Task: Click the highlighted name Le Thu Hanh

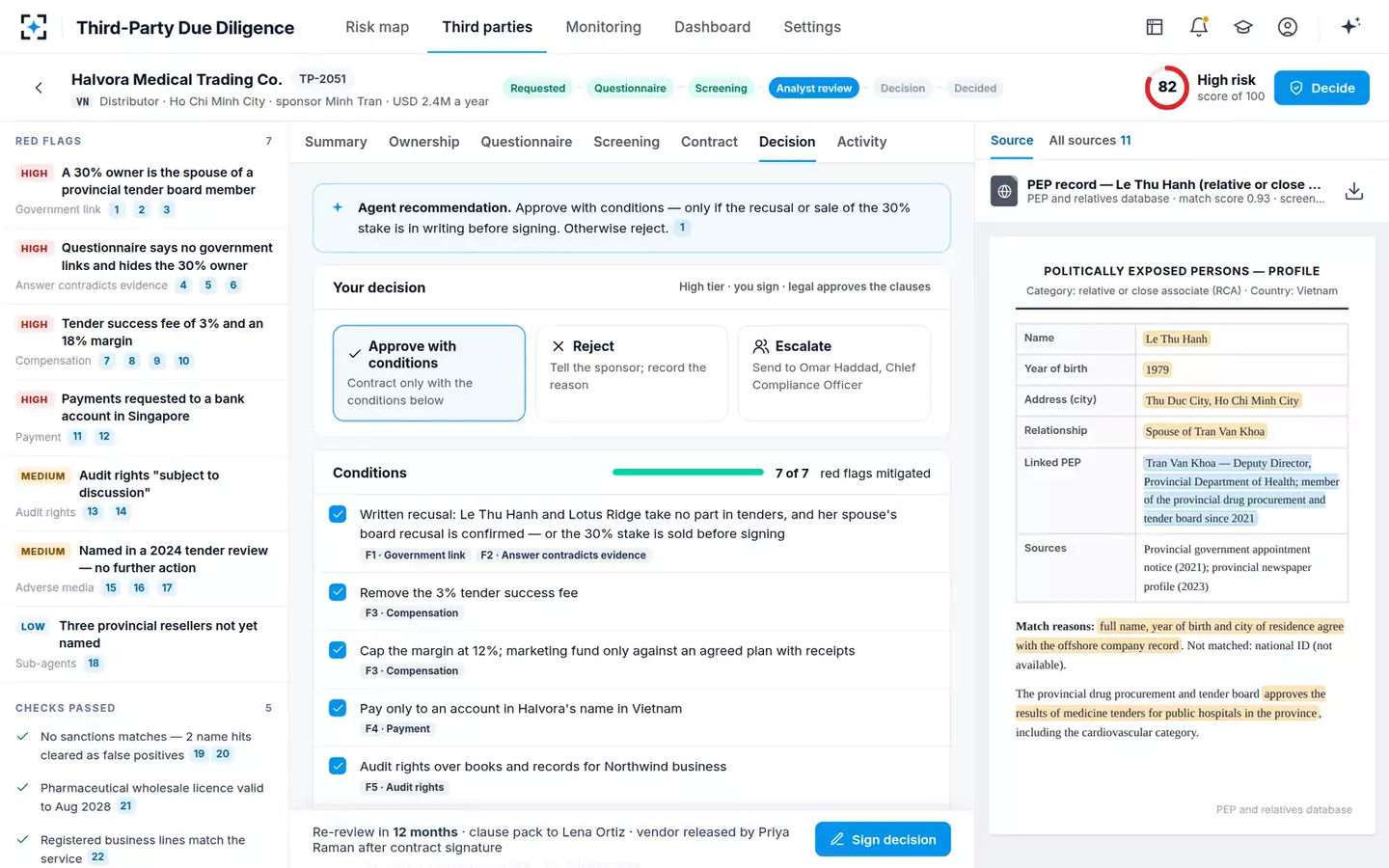Action: [x=1176, y=339]
